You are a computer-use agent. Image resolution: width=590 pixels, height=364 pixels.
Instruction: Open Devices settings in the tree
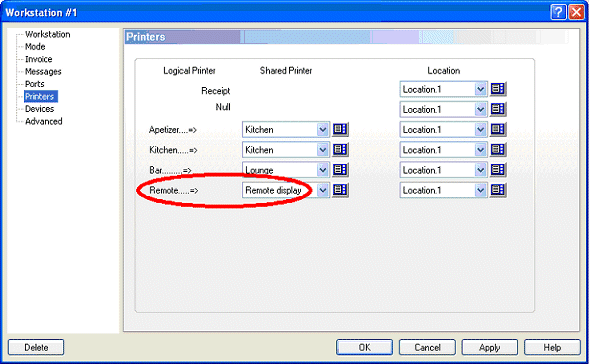(40, 109)
